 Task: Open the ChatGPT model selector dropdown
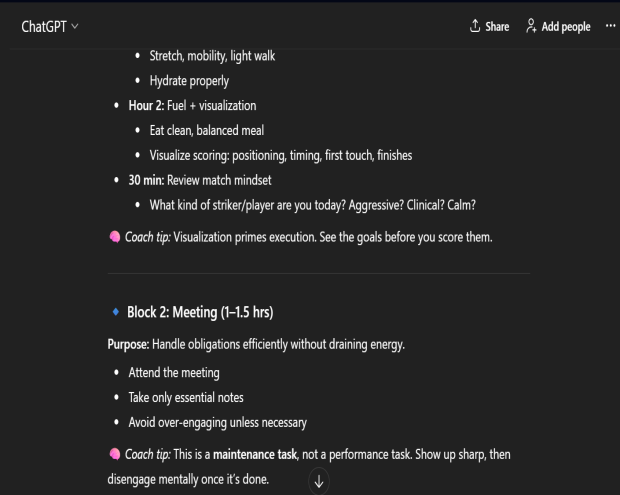click(x=50, y=26)
